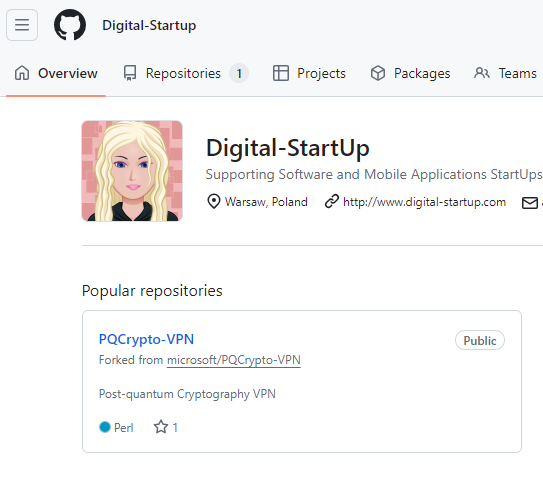Screen dimensions: 543x484
Task: Click the Overview home icon
Action: point(22,73)
